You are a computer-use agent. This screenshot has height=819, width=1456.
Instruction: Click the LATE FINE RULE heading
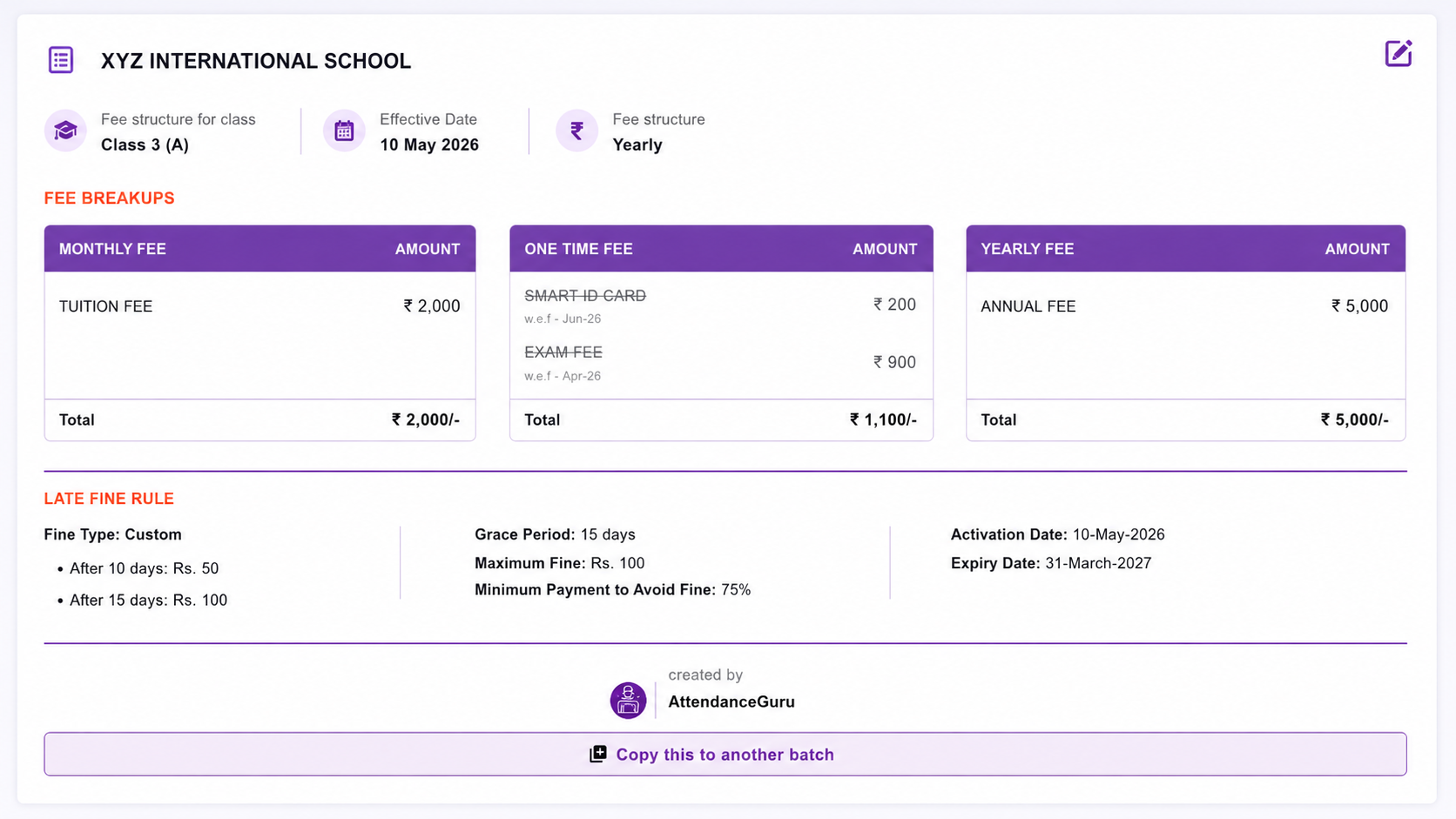(x=109, y=499)
